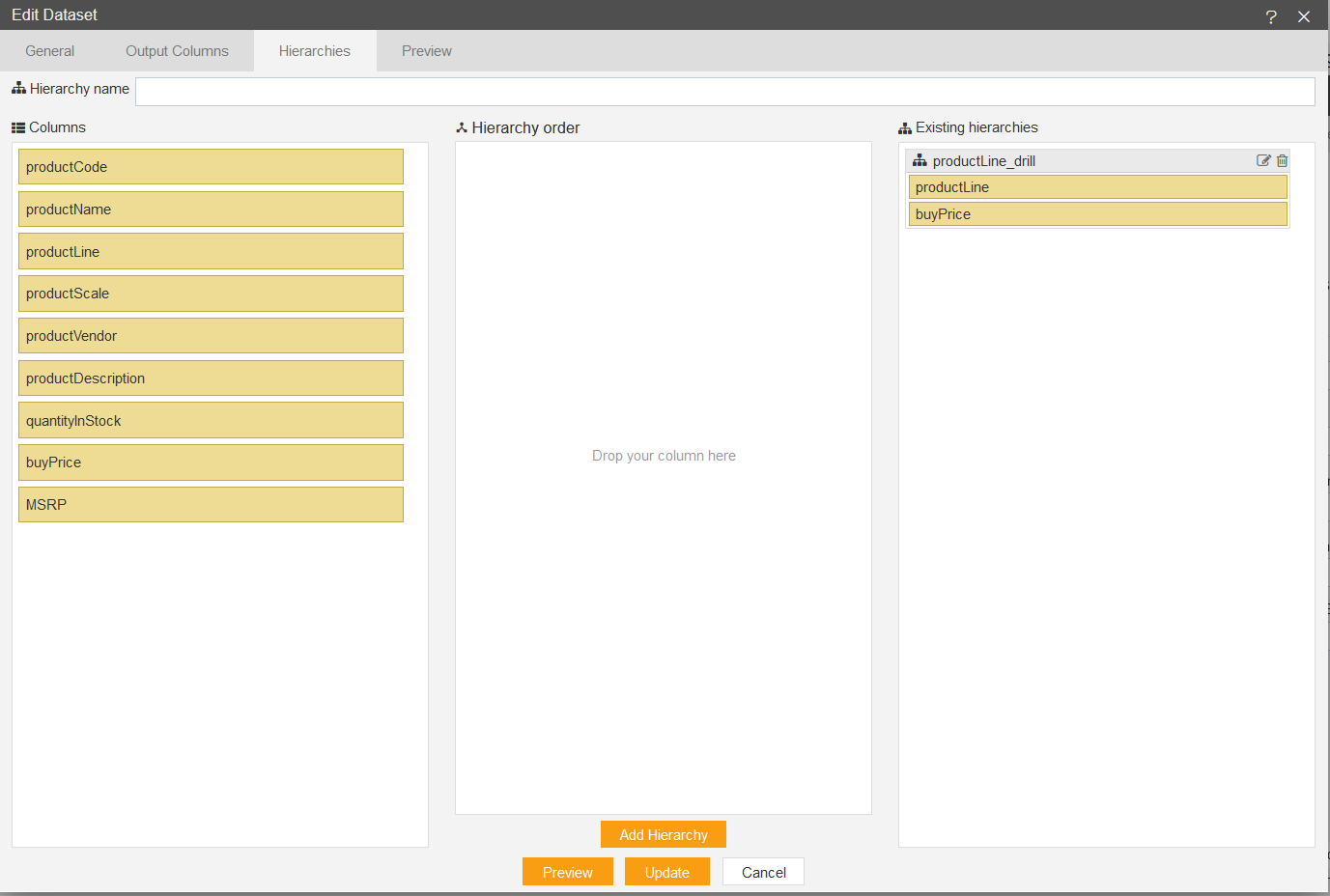Click the orange Preview button
This screenshot has height=896, width=1330.
(568, 872)
